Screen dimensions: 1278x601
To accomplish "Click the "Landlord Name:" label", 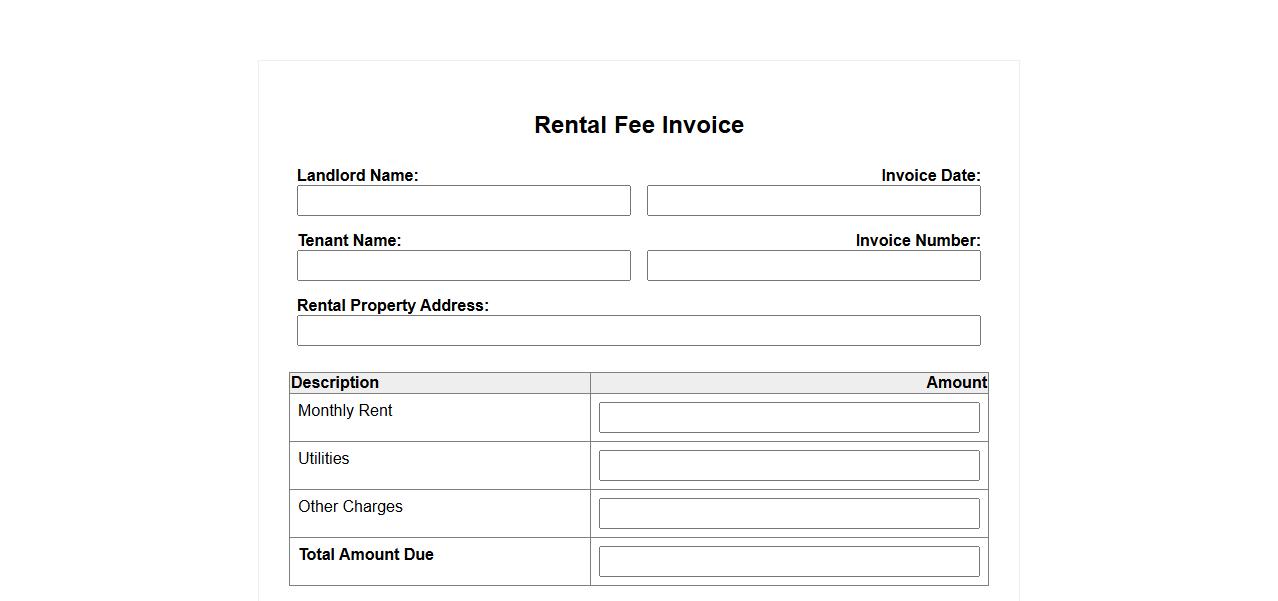I will point(357,175).
